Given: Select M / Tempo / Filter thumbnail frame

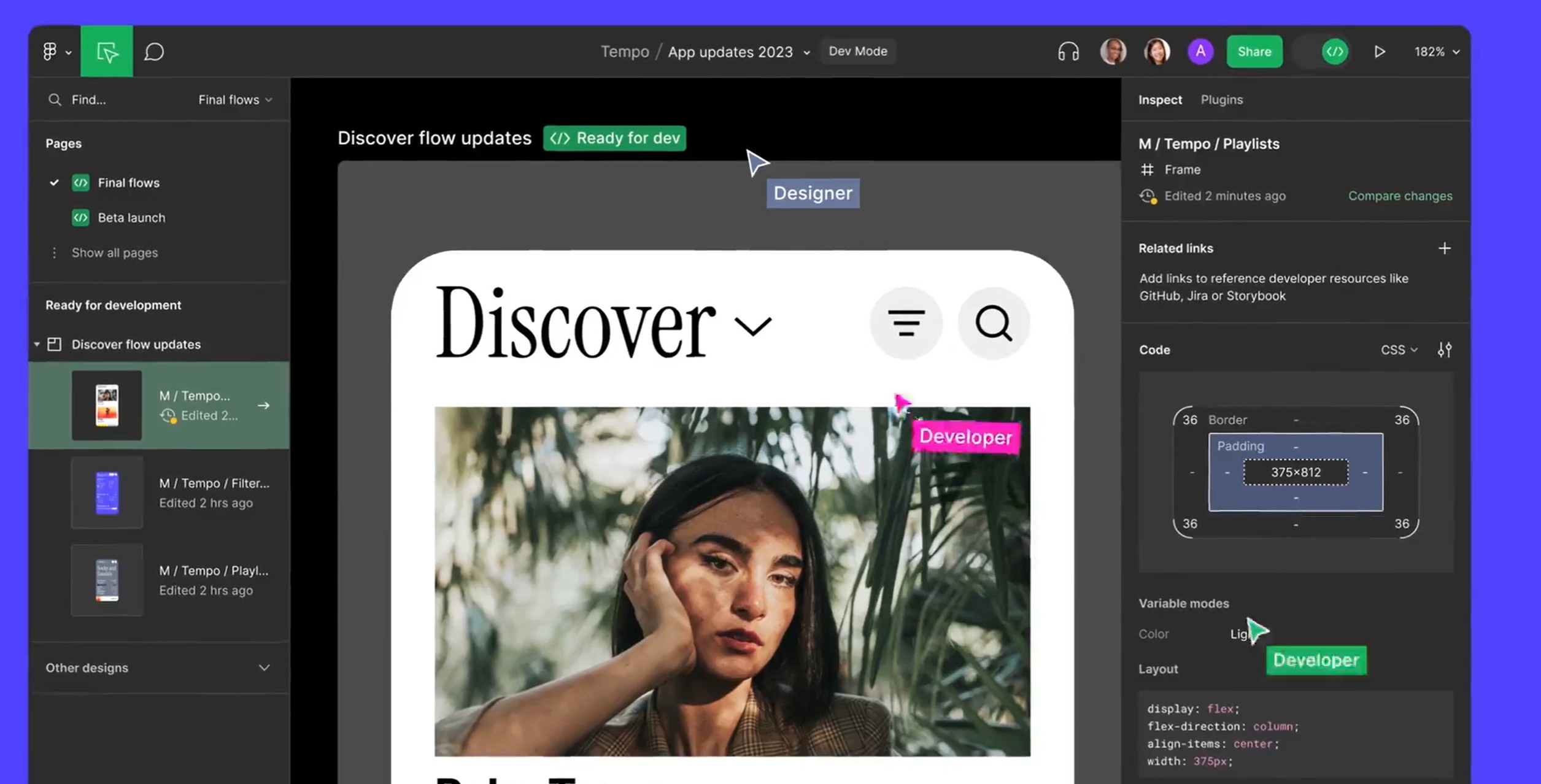Looking at the screenshot, I should click(107, 493).
